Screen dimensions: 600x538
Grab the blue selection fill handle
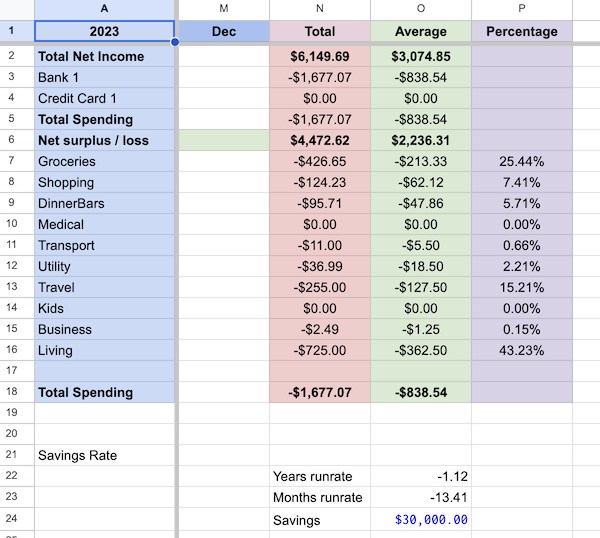[175, 42]
